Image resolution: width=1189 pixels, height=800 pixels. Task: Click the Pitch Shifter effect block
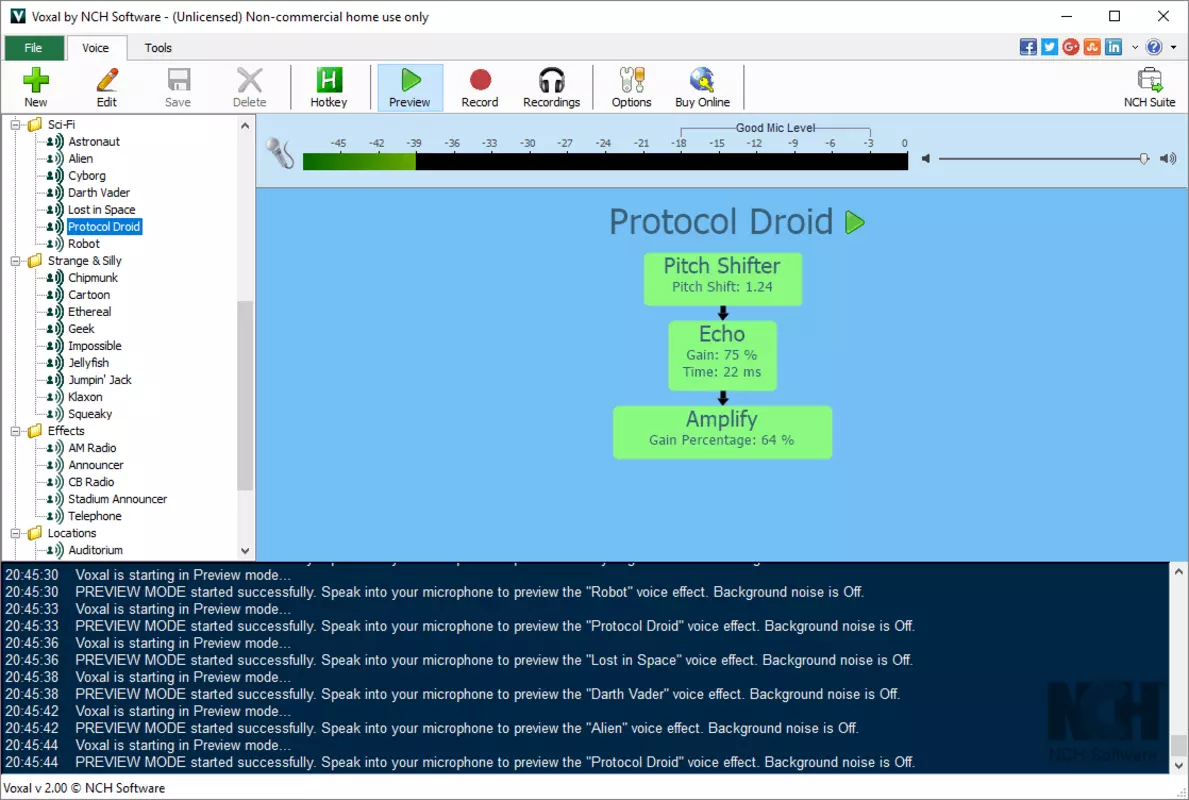tap(723, 279)
